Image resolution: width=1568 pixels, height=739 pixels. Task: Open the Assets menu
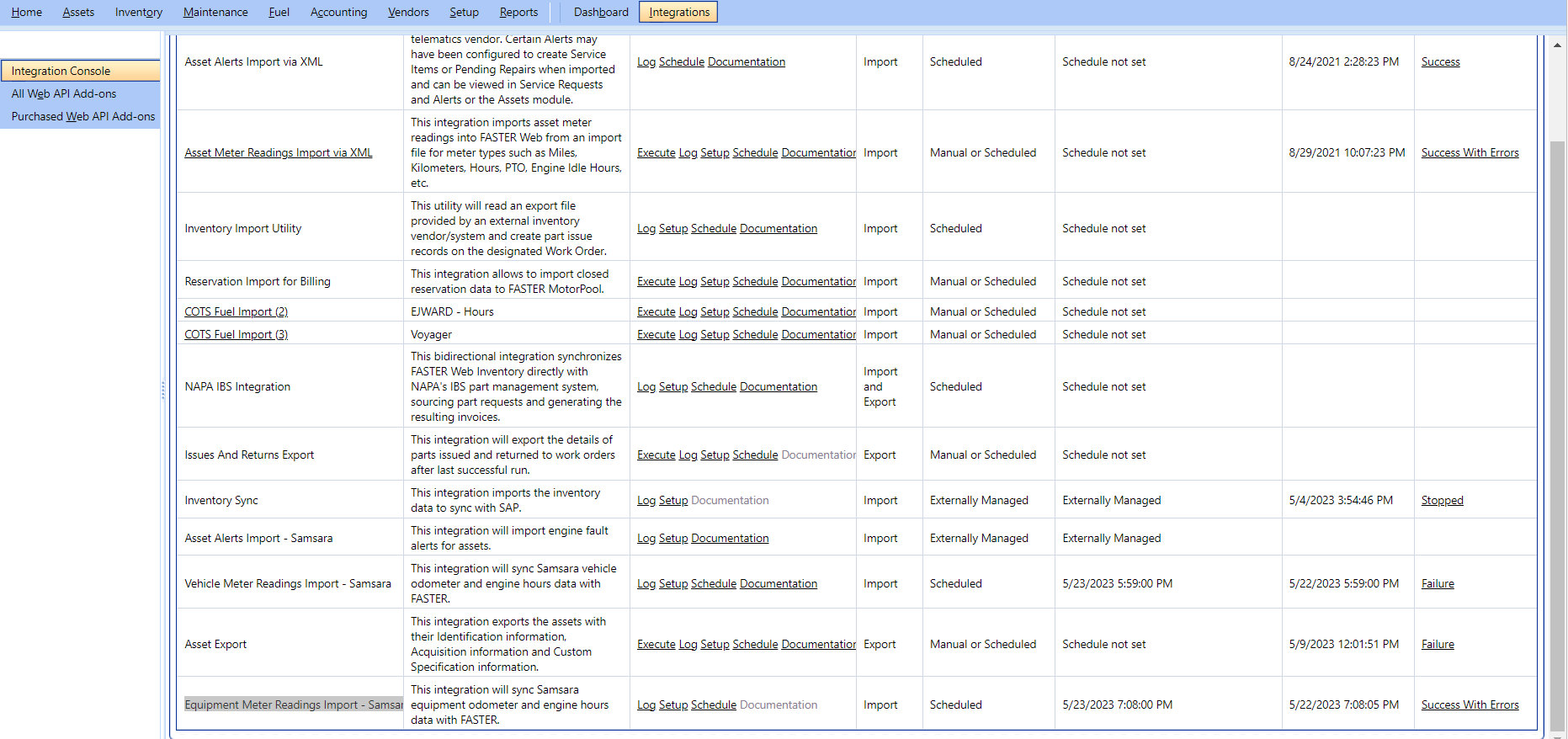coord(78,12)
